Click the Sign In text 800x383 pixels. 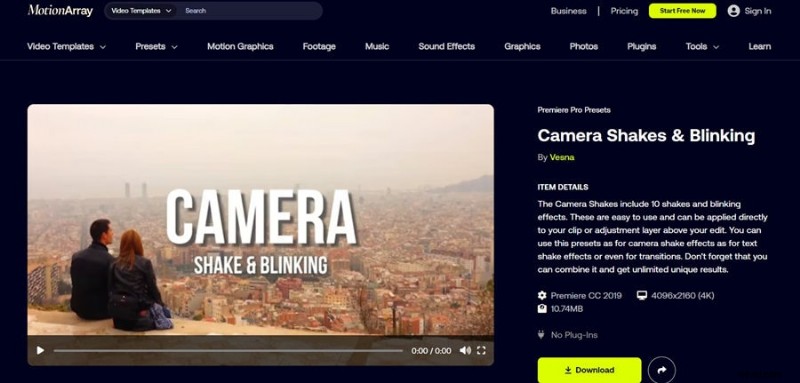click(x=758, y=11)
